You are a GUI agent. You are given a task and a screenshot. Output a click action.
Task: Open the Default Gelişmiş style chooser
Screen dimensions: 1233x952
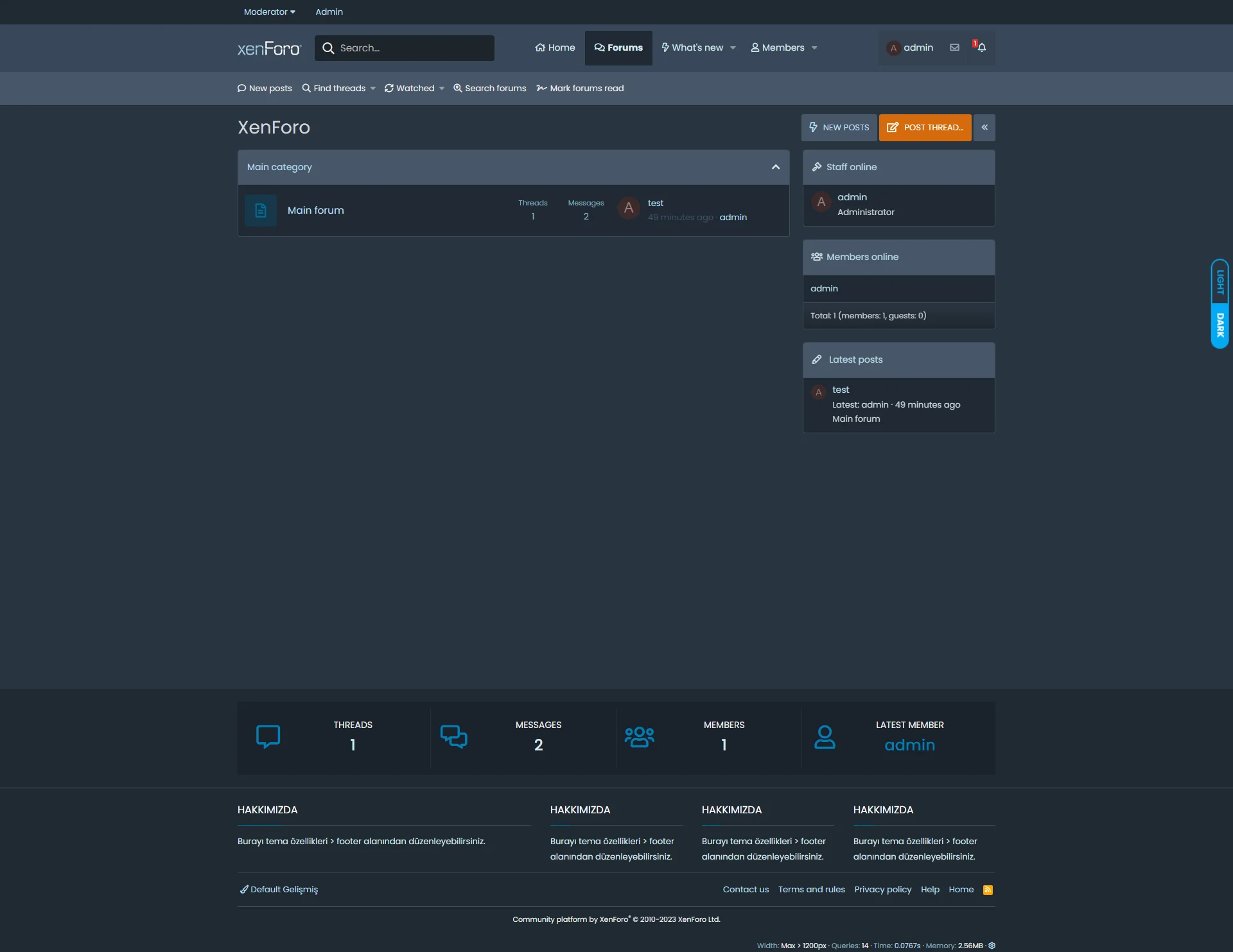[278, 889]
